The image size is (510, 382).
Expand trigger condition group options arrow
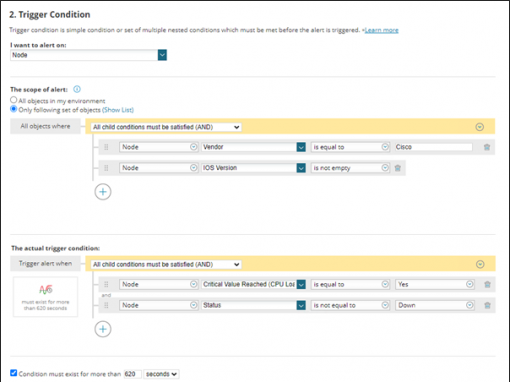point(480,264)
